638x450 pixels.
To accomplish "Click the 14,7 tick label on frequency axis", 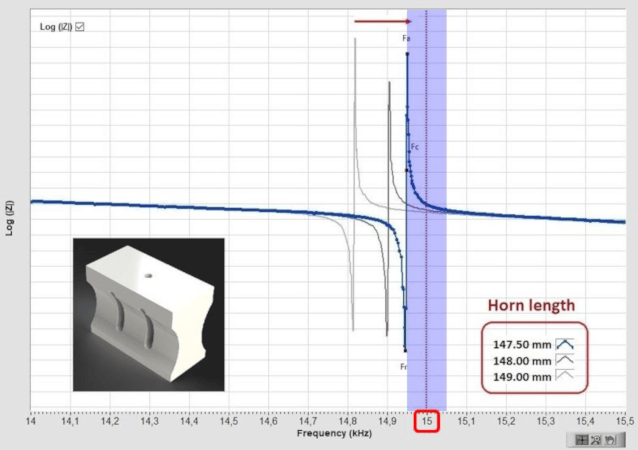I will pos(308,421).
